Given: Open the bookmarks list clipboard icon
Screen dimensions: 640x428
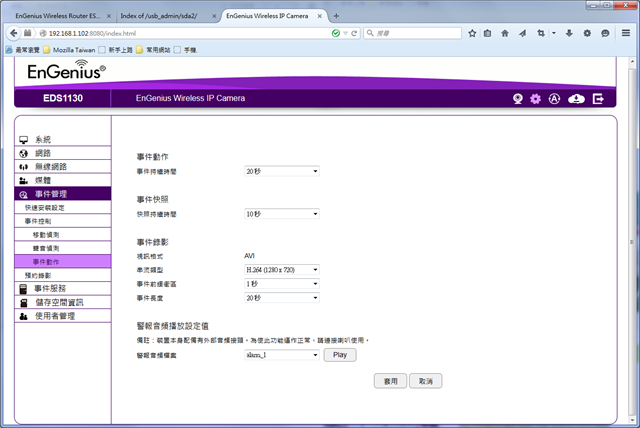Looking at the screenshot, I should (487, 33).
